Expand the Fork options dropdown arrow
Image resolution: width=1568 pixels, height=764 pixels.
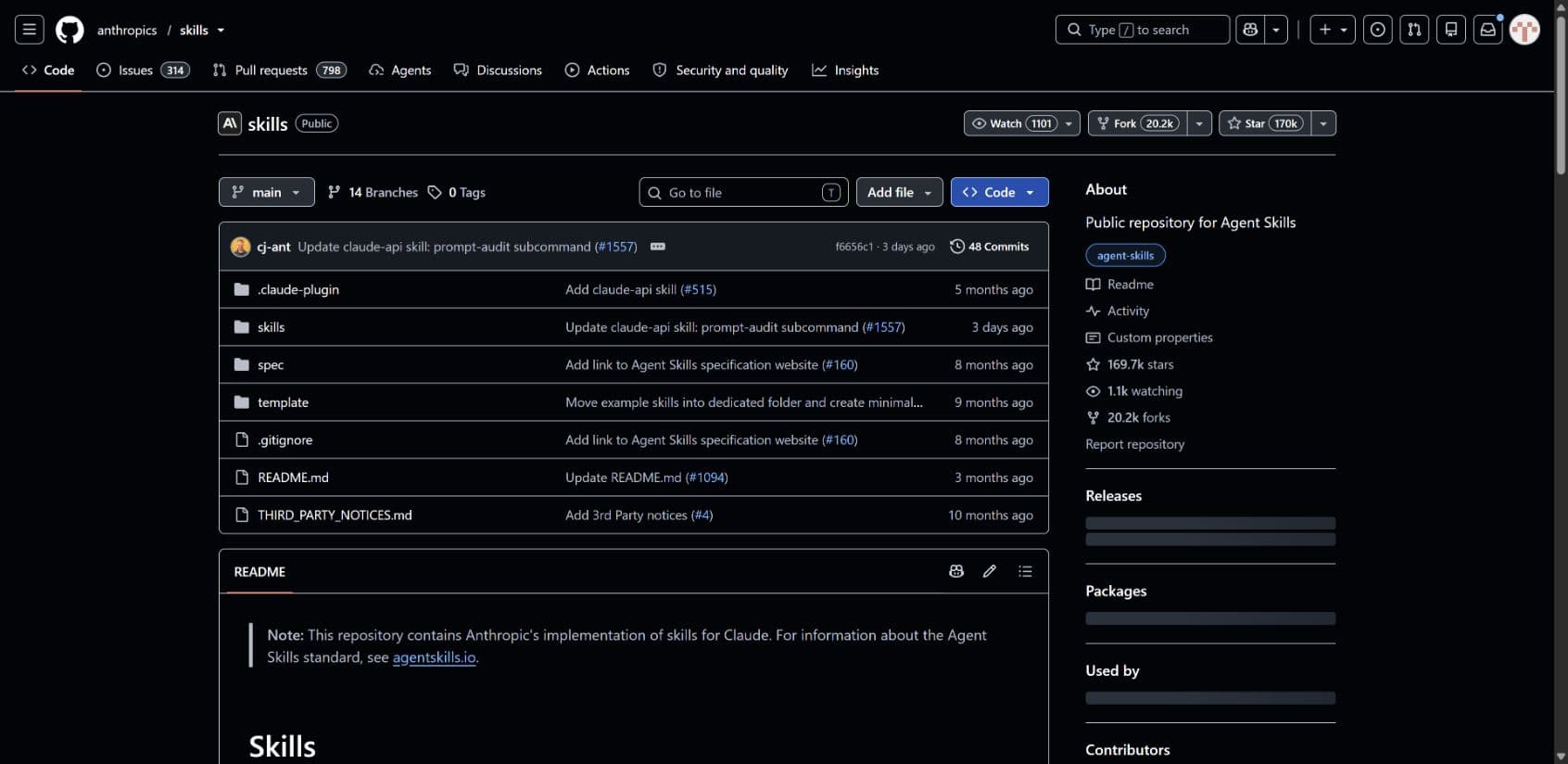coord(1200,123)
